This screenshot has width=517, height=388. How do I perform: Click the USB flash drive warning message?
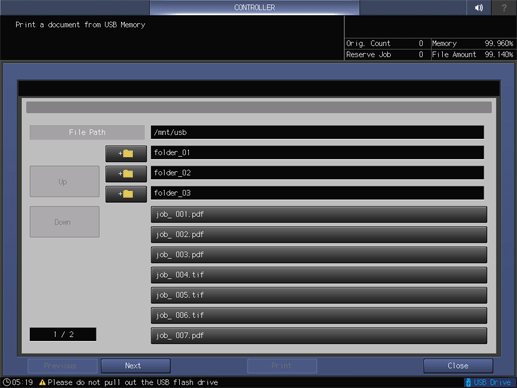tap(133, 382)
